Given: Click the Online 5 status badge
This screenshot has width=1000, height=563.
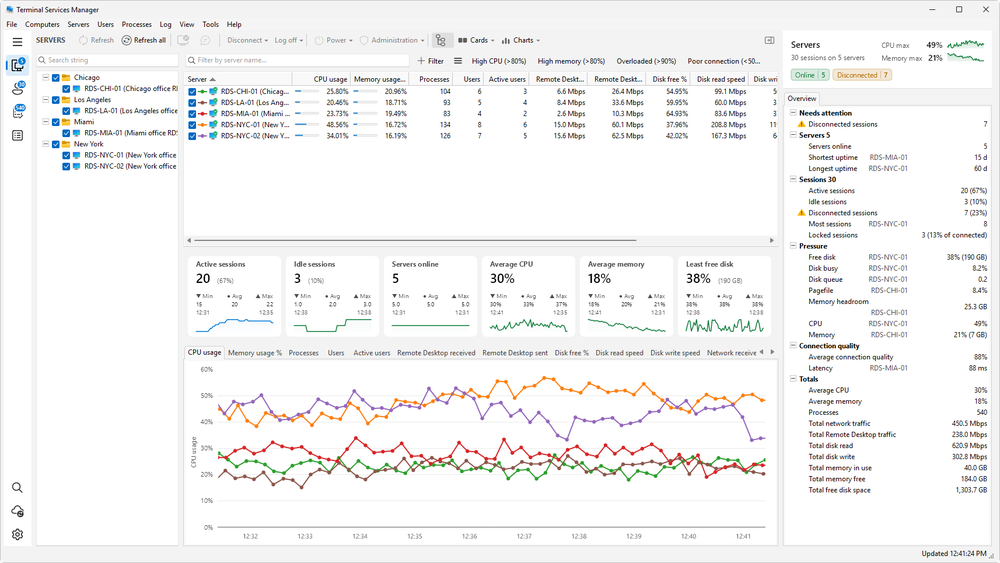Looking at the screenshot, I should click(810, 75).
